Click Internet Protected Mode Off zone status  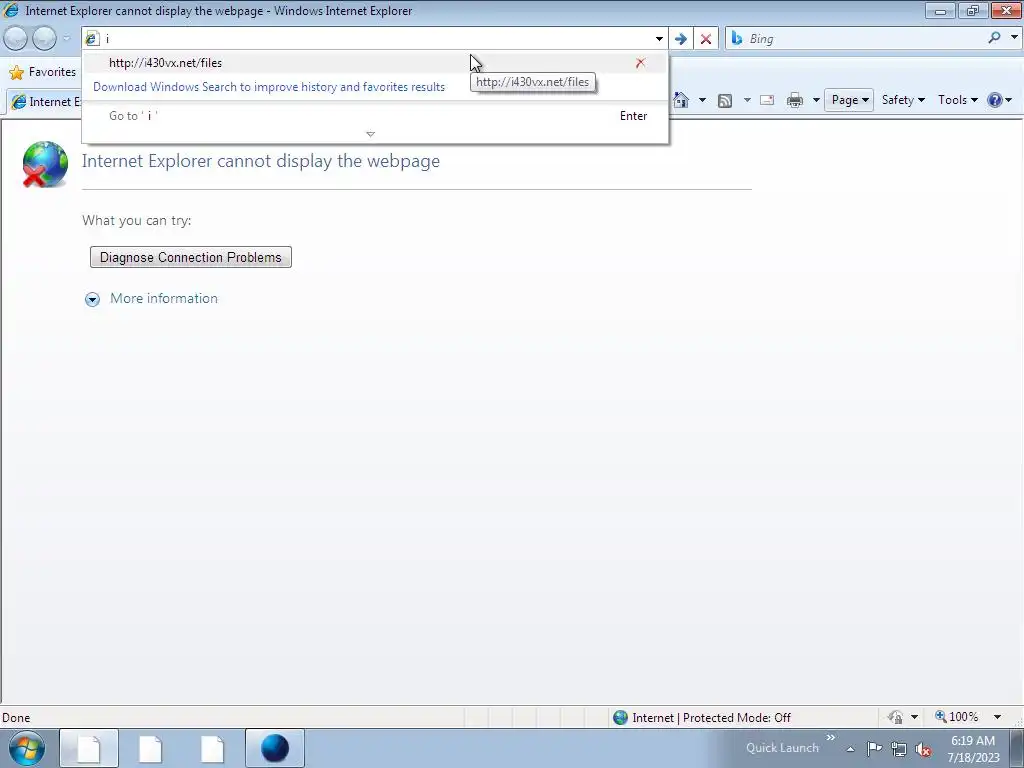point(702,718)
